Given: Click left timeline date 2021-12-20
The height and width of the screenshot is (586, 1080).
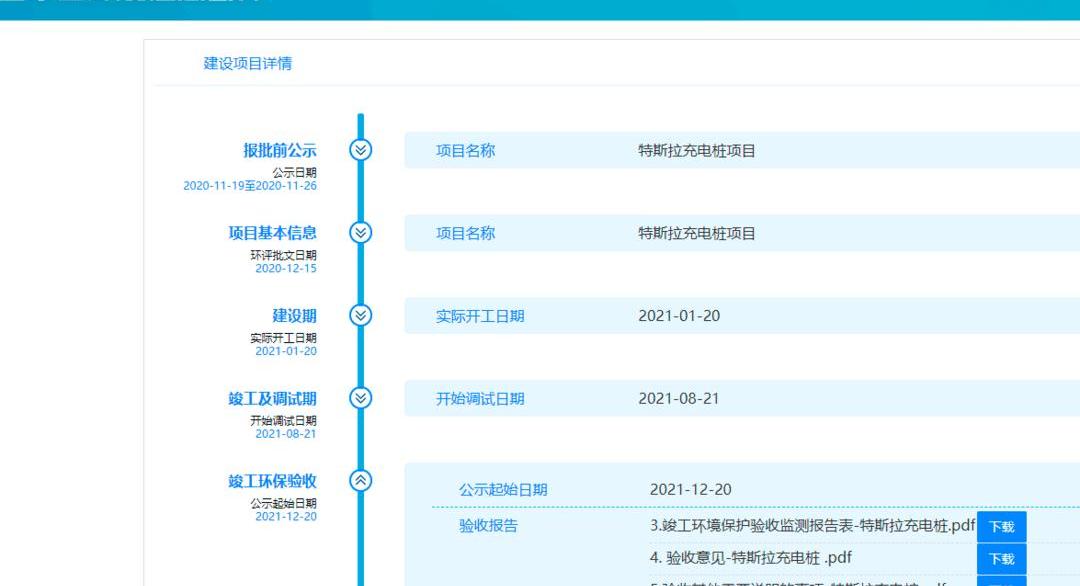Looking at the screenshot, I should point(286,516).
